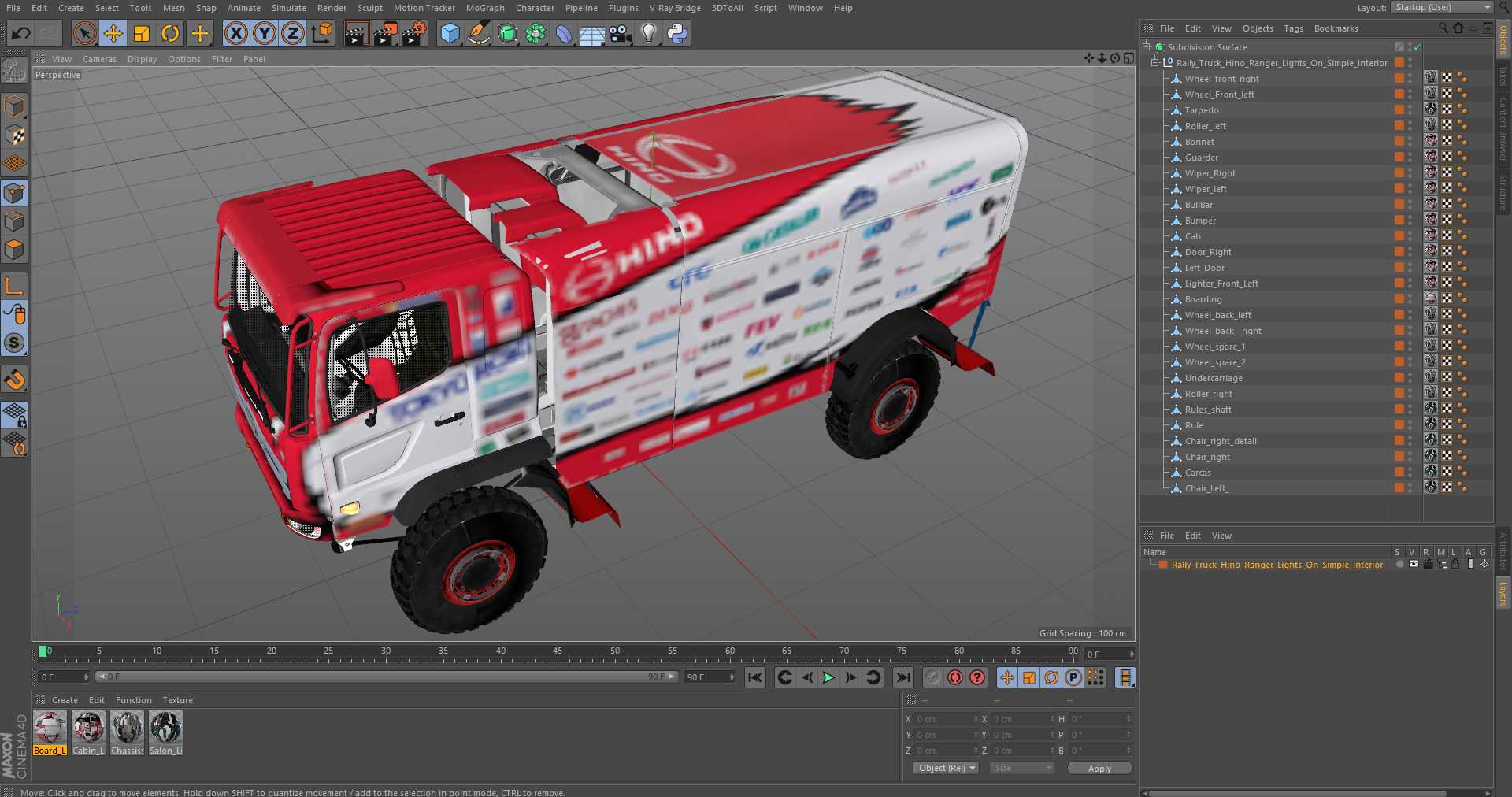Screen dimensions: 1512x797
Task: Open the Object (Rel) dropdown
Action: pos(946,768)
